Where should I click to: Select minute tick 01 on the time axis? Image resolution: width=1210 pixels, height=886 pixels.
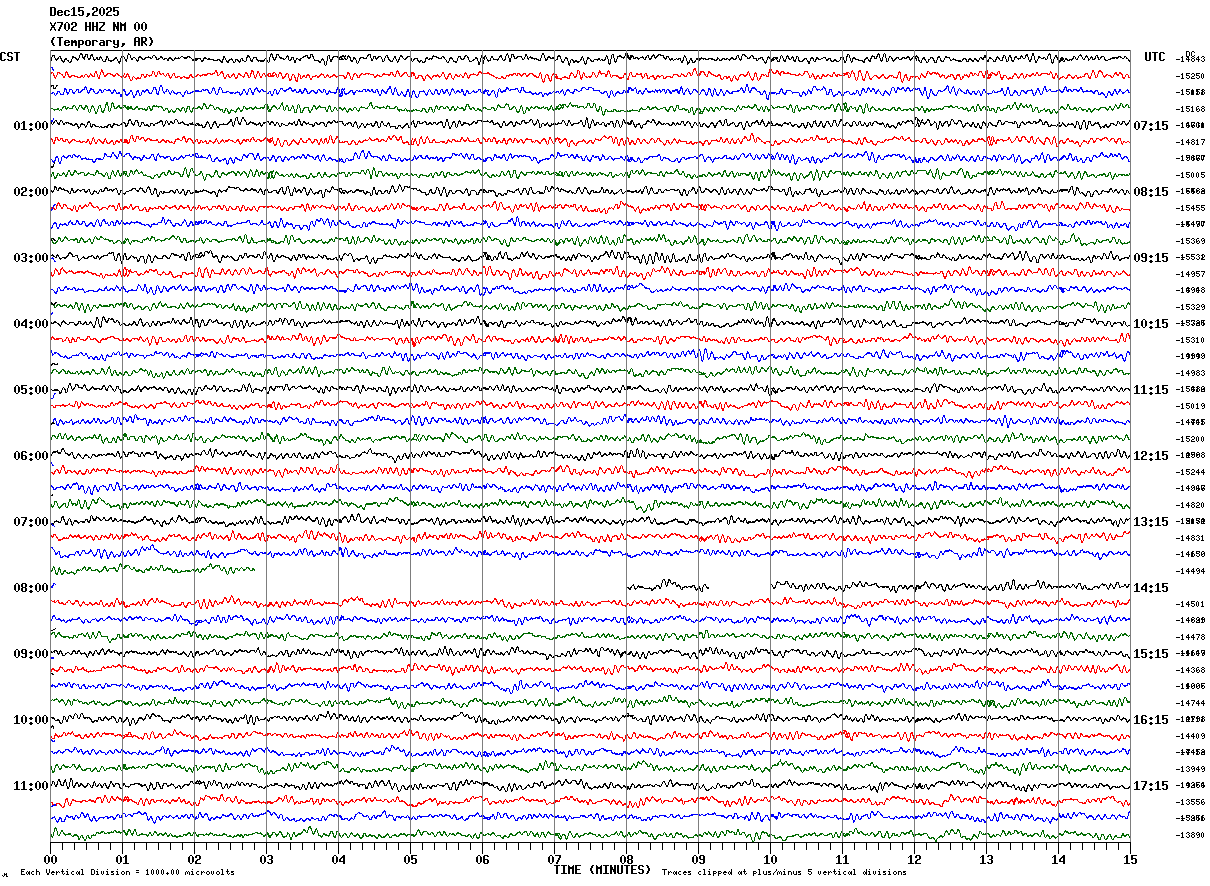coord(122,859)
